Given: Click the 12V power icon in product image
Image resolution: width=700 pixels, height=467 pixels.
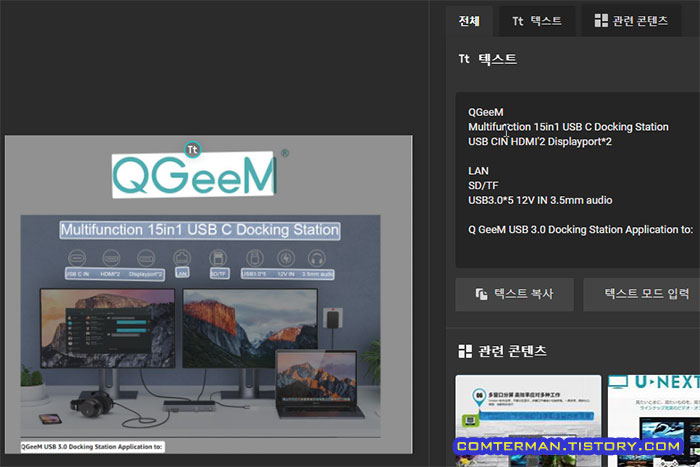Looking at the screenshot, I should tap(286, 258).
